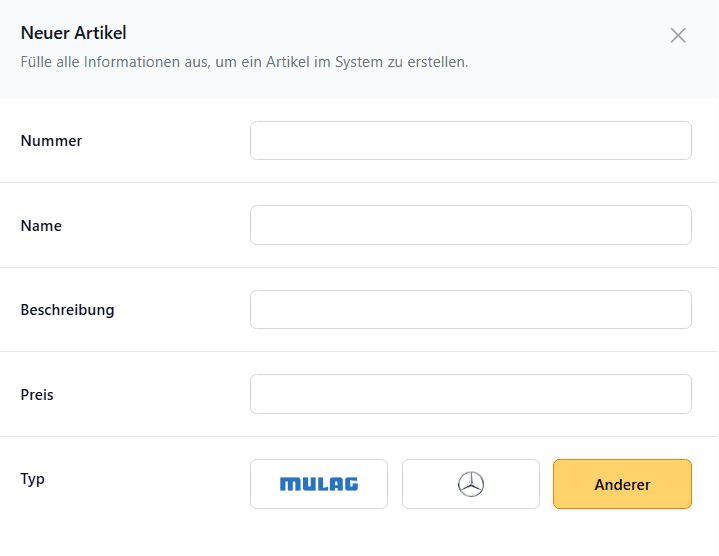Click the Name field label
Viewport: 719px width, 556px height.
tap(41, 226)
